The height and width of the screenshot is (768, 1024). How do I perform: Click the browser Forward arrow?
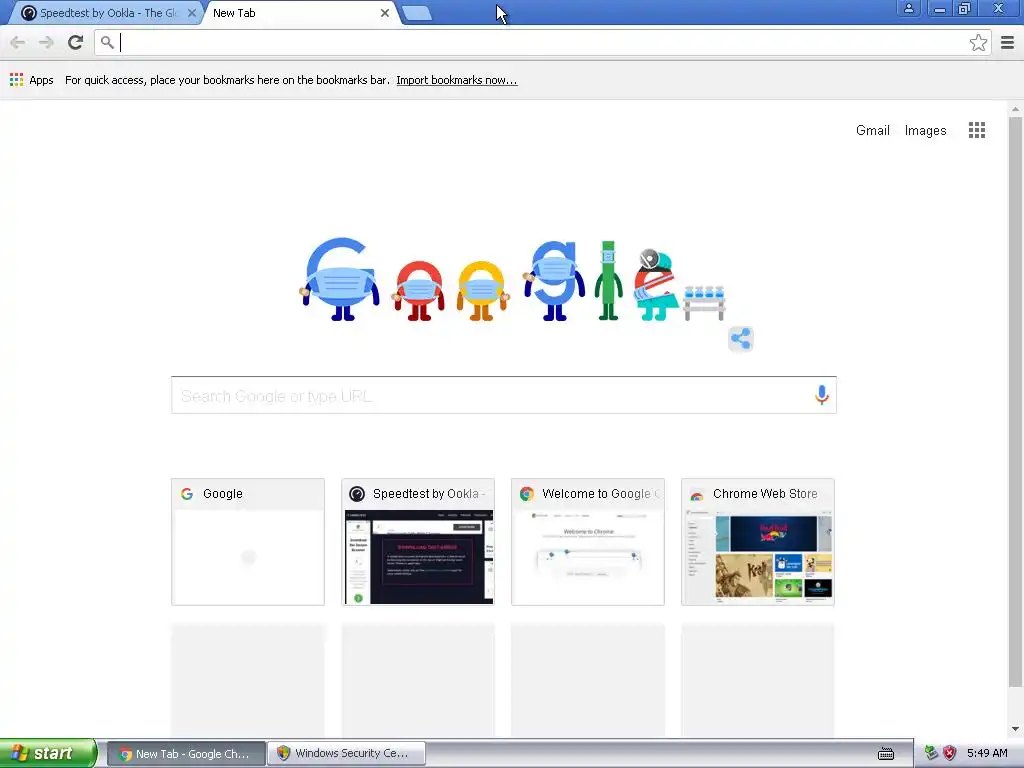click(46, 43)
